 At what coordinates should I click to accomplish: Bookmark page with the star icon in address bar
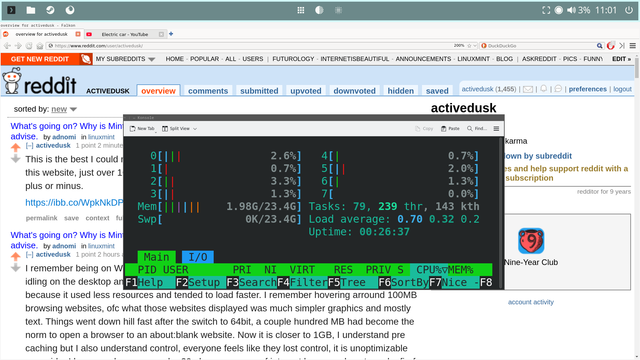pyautogui.click(x=469, y=46)
